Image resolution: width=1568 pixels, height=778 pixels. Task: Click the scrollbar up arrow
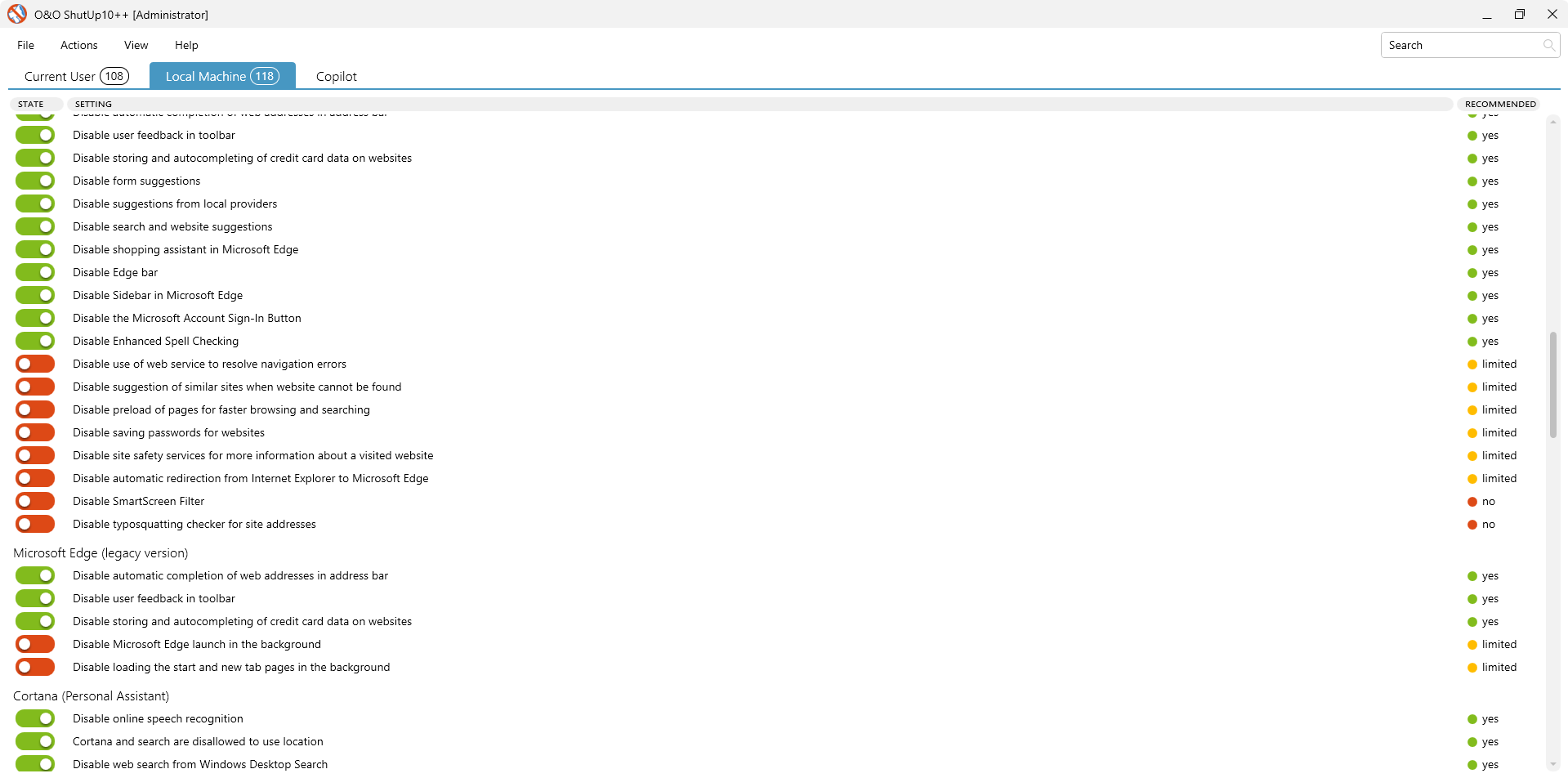(1553, 122)
